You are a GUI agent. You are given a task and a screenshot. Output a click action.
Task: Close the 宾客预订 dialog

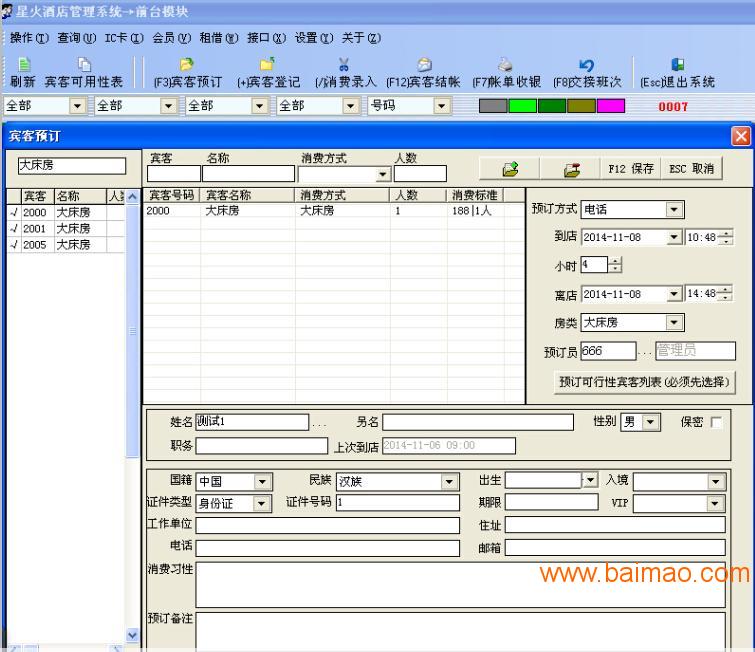(741, 136)
